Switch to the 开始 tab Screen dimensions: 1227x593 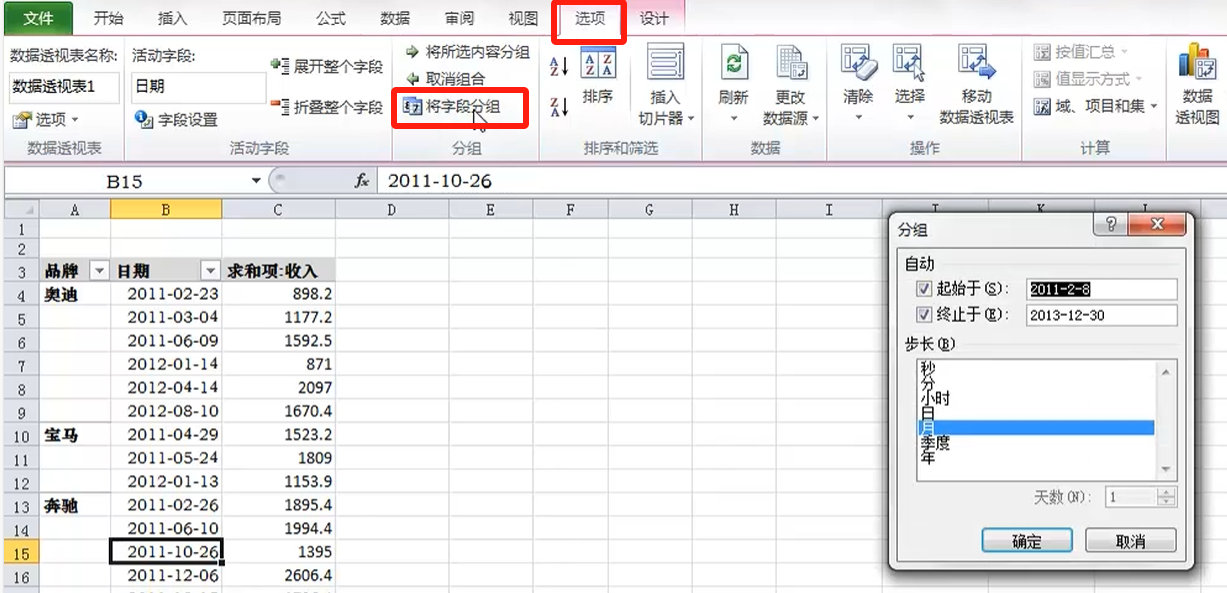(108, 19)
